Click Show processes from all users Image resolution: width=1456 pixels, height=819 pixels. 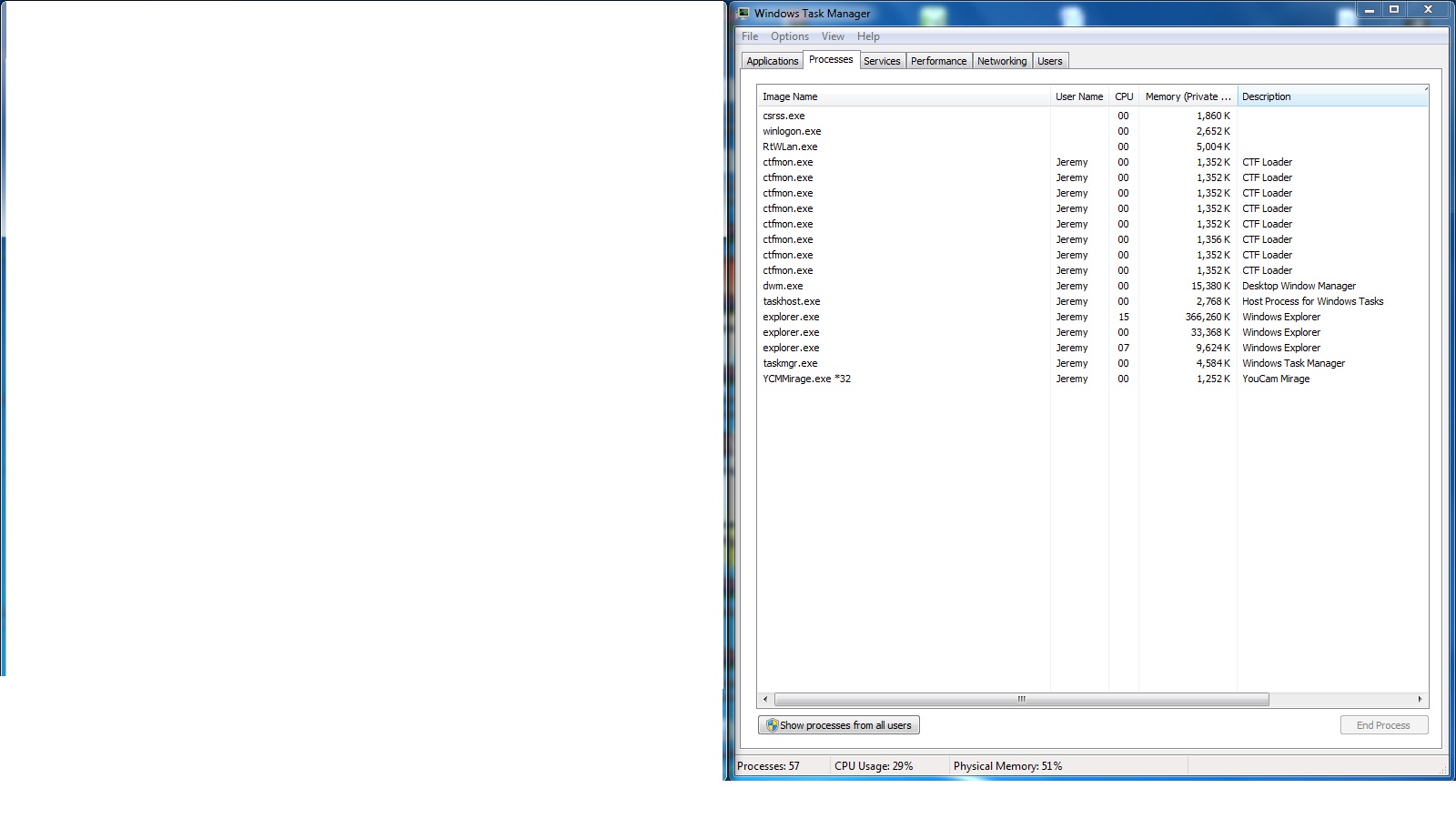pos(839,725)
